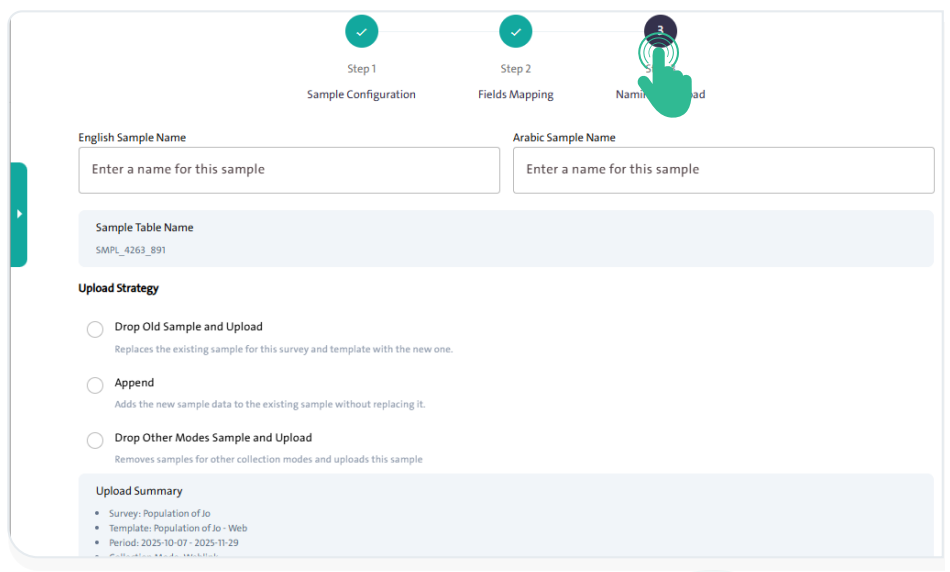Select Drop Other Modes Sample and Upload
Screen dimensions: 950x572
point(95,440)
